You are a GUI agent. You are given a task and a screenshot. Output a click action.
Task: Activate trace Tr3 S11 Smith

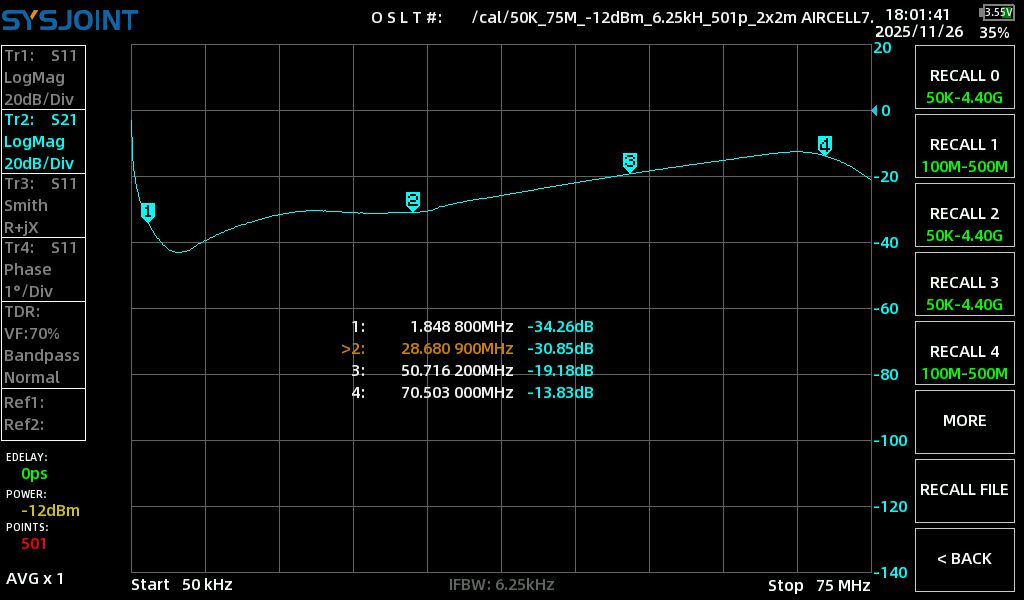point(43,205)
